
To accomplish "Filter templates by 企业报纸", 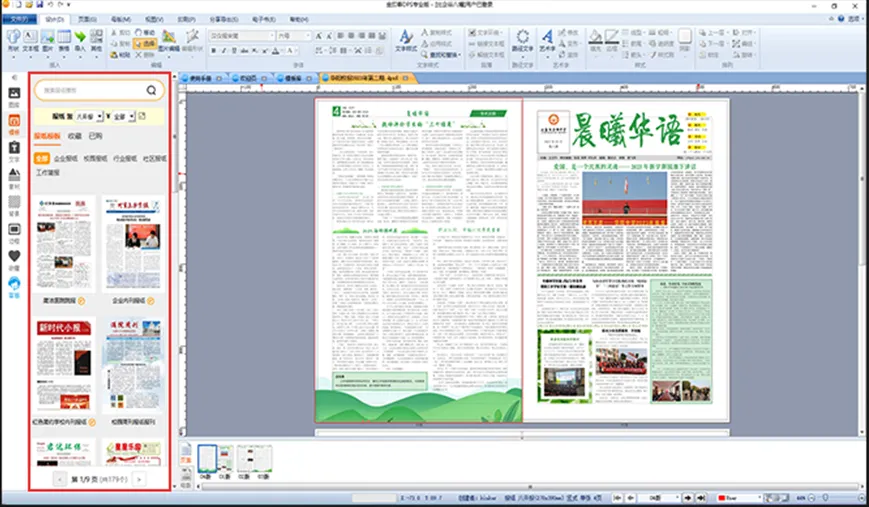I will tap(67, 158).
